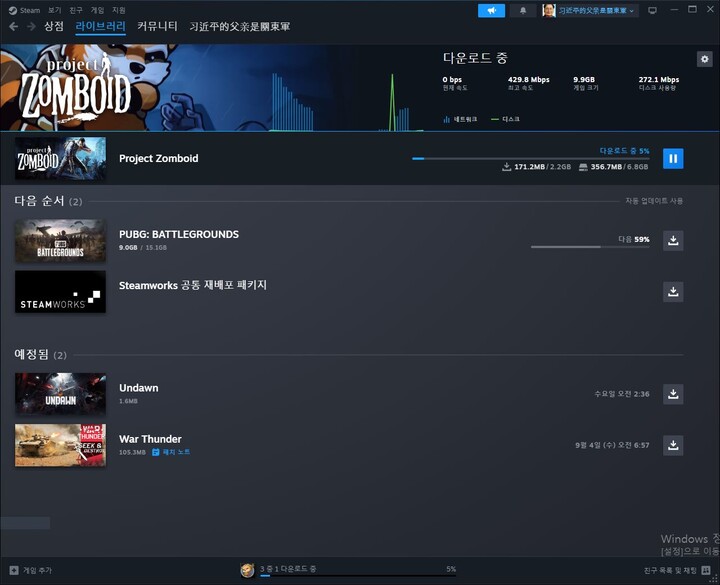Click the PUBG: BATTLEGROUNDS title

[x=179, y=234]
